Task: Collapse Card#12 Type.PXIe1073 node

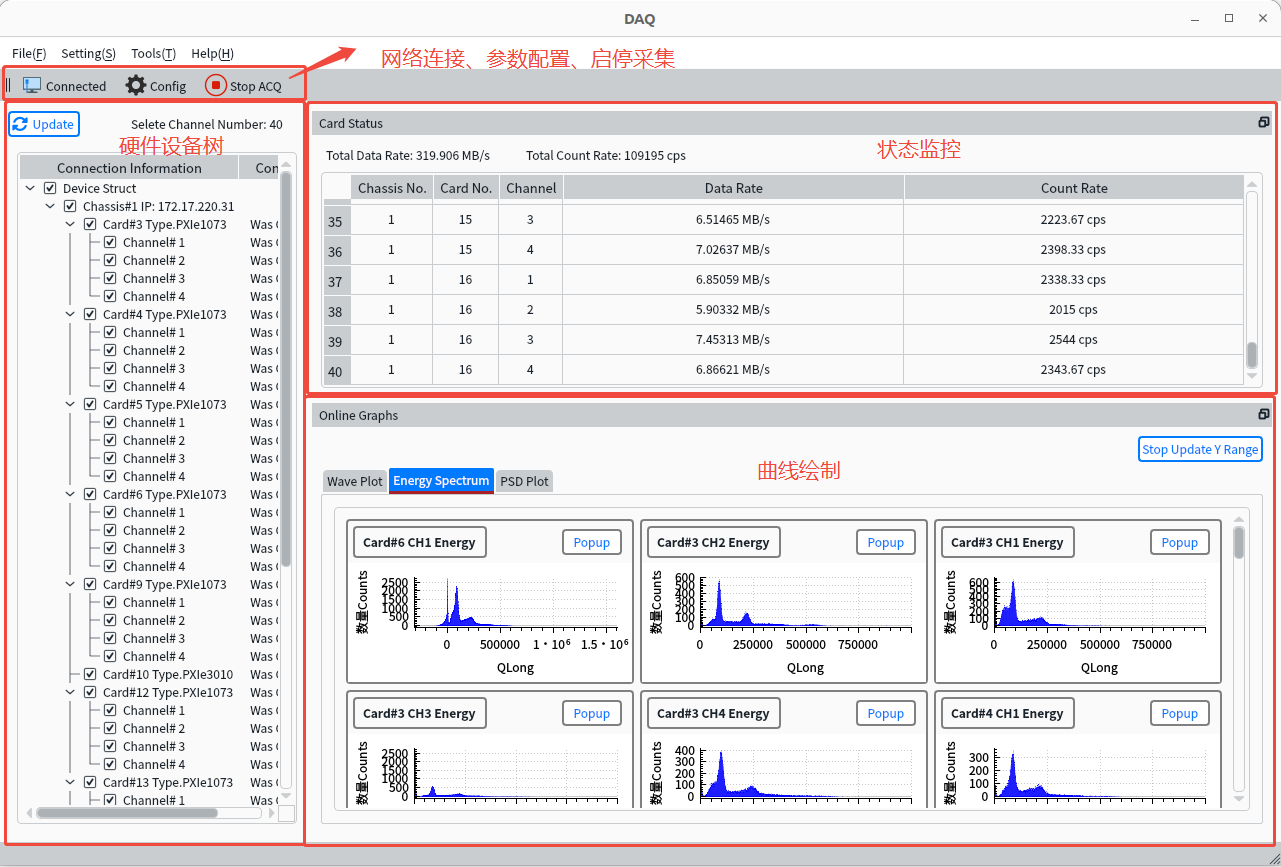Action: [70, 692]
